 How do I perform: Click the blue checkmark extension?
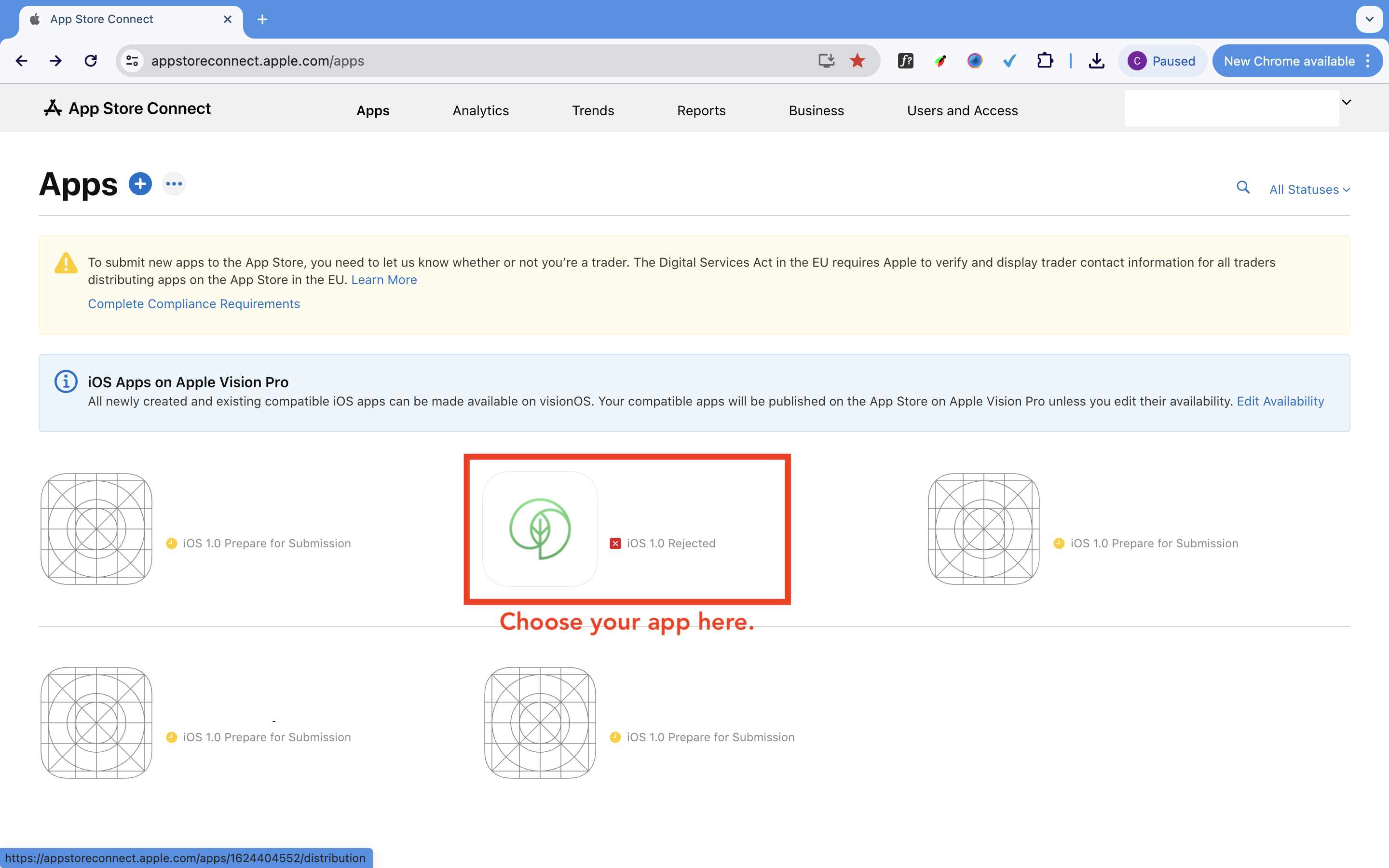[1009, 61]
